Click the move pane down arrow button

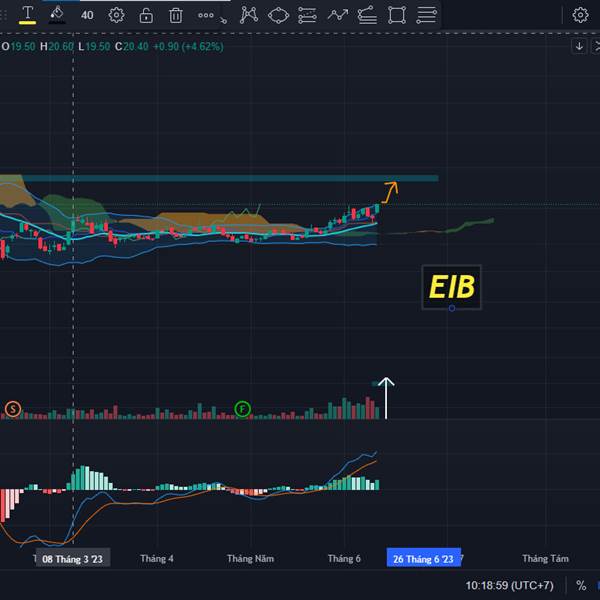tap(579, 46)
